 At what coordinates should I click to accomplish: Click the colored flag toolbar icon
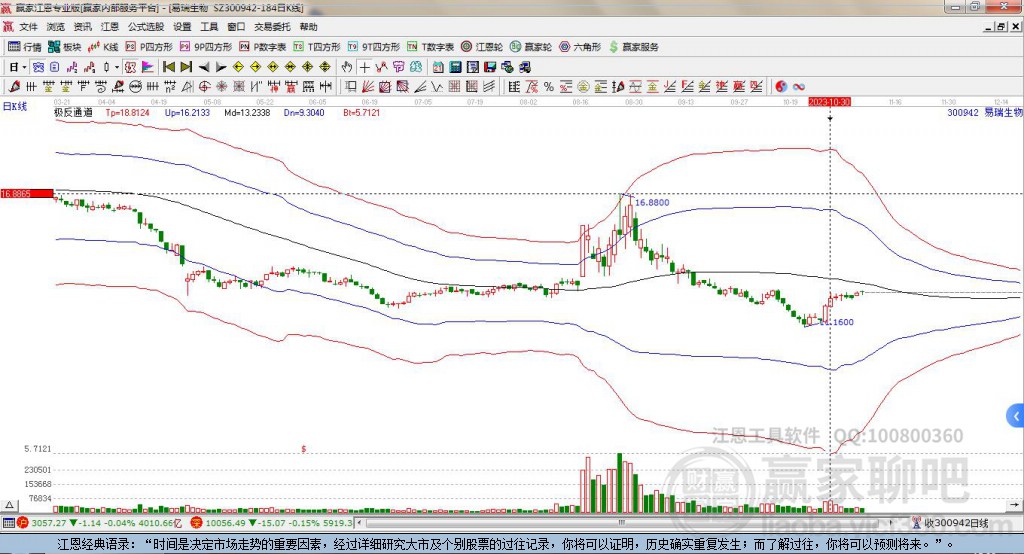(x=148, y=67)
